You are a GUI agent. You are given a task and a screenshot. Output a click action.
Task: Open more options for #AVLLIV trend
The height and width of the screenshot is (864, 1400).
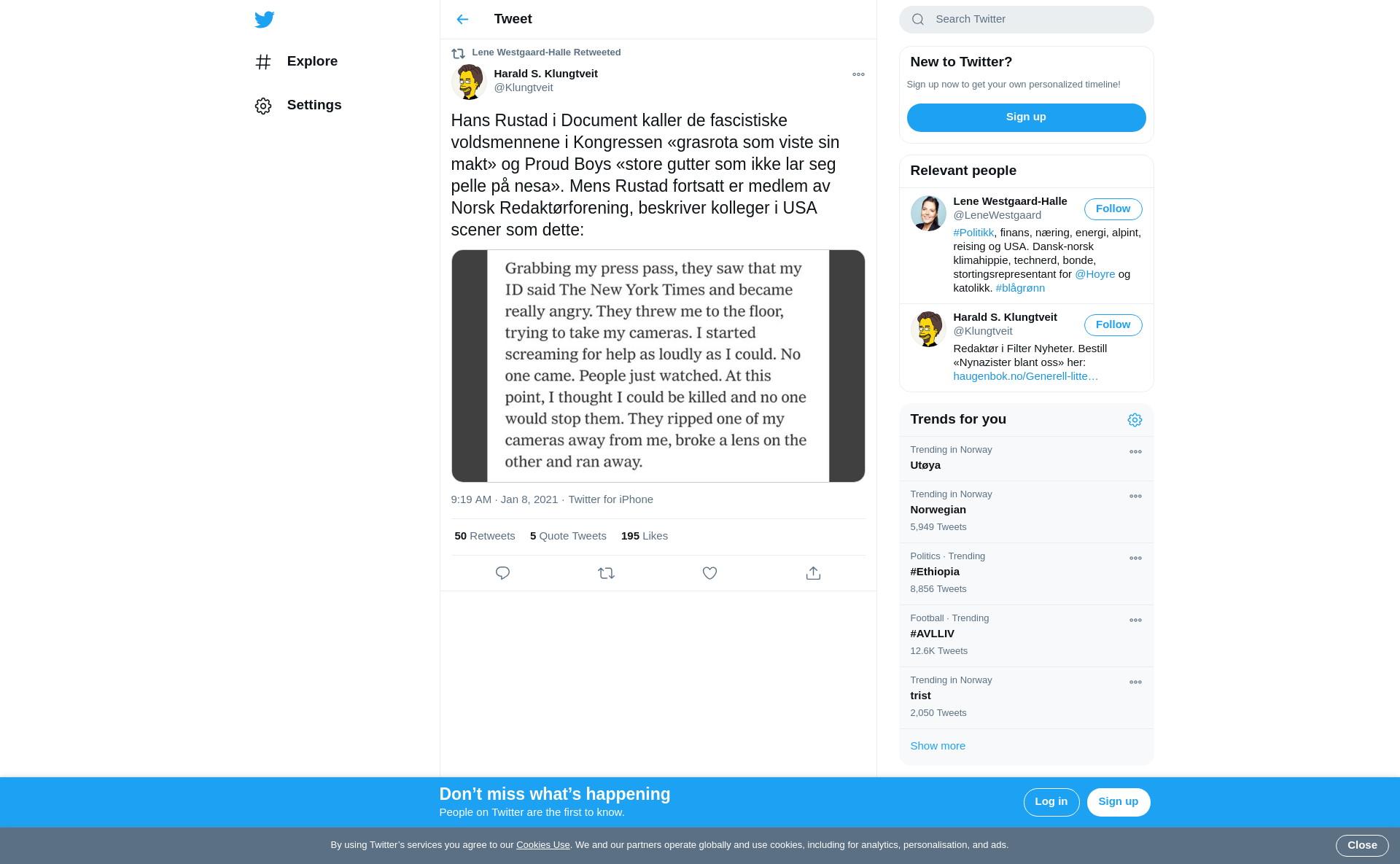click(x=1135, y=620)
